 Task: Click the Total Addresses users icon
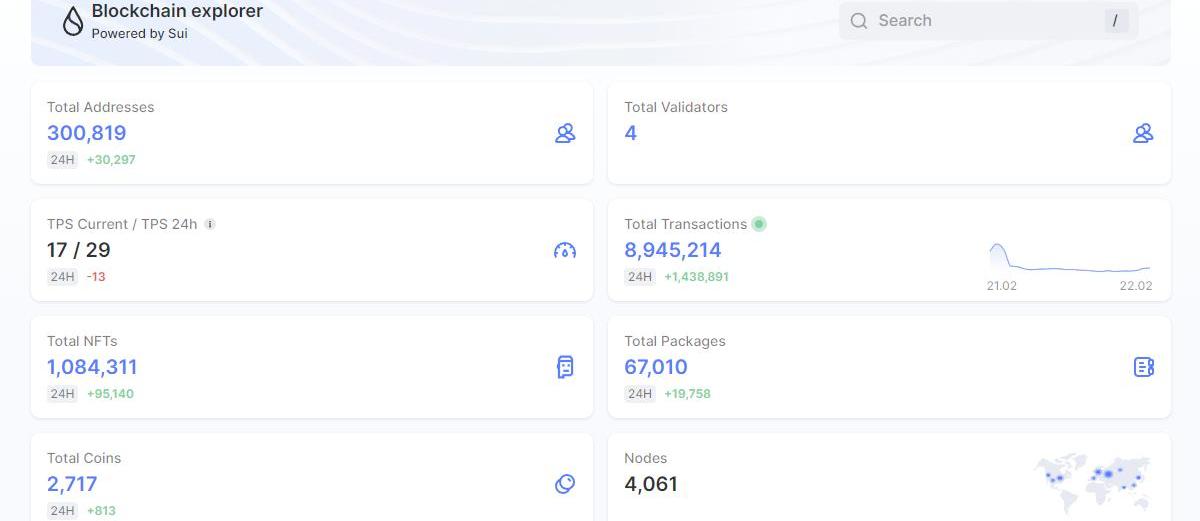pos(565,133)
